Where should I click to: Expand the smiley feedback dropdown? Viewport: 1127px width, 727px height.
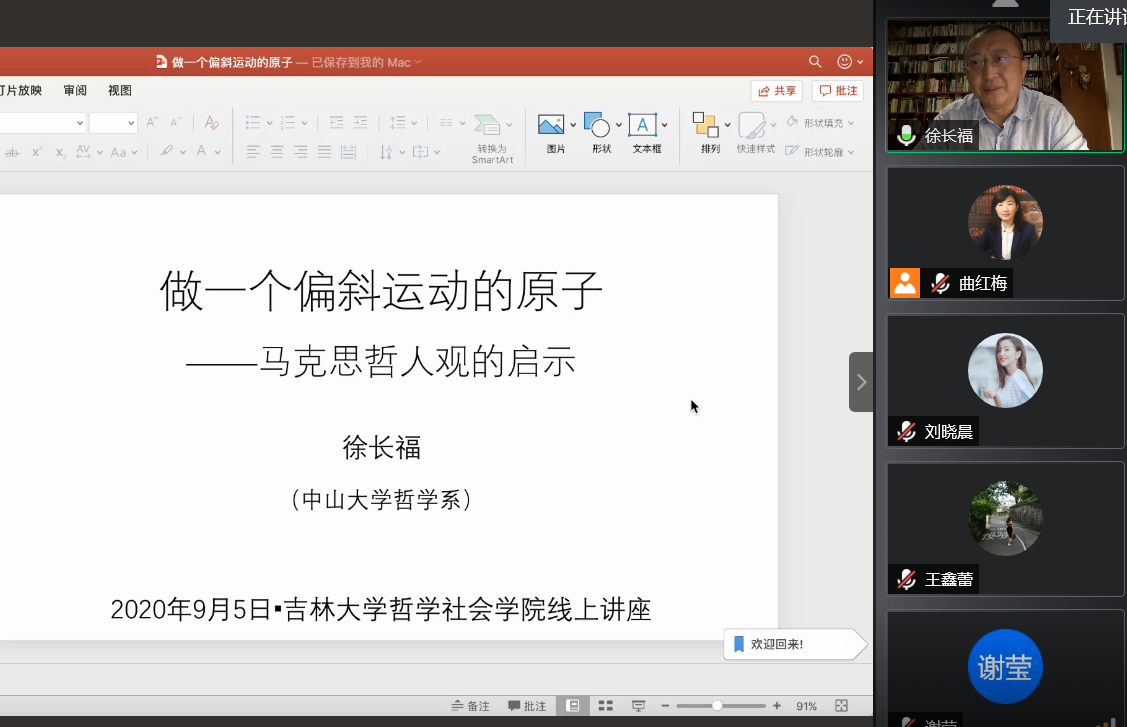point(860,62)
